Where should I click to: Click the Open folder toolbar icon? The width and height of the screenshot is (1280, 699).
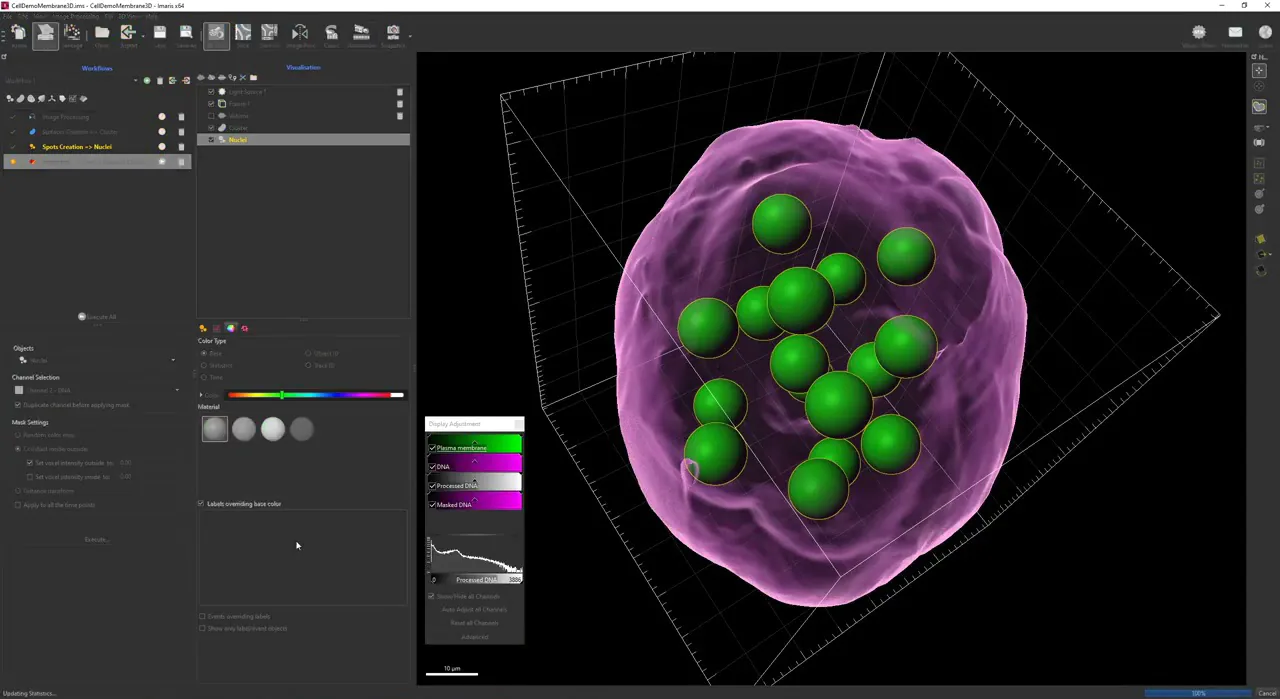point(102,35)
